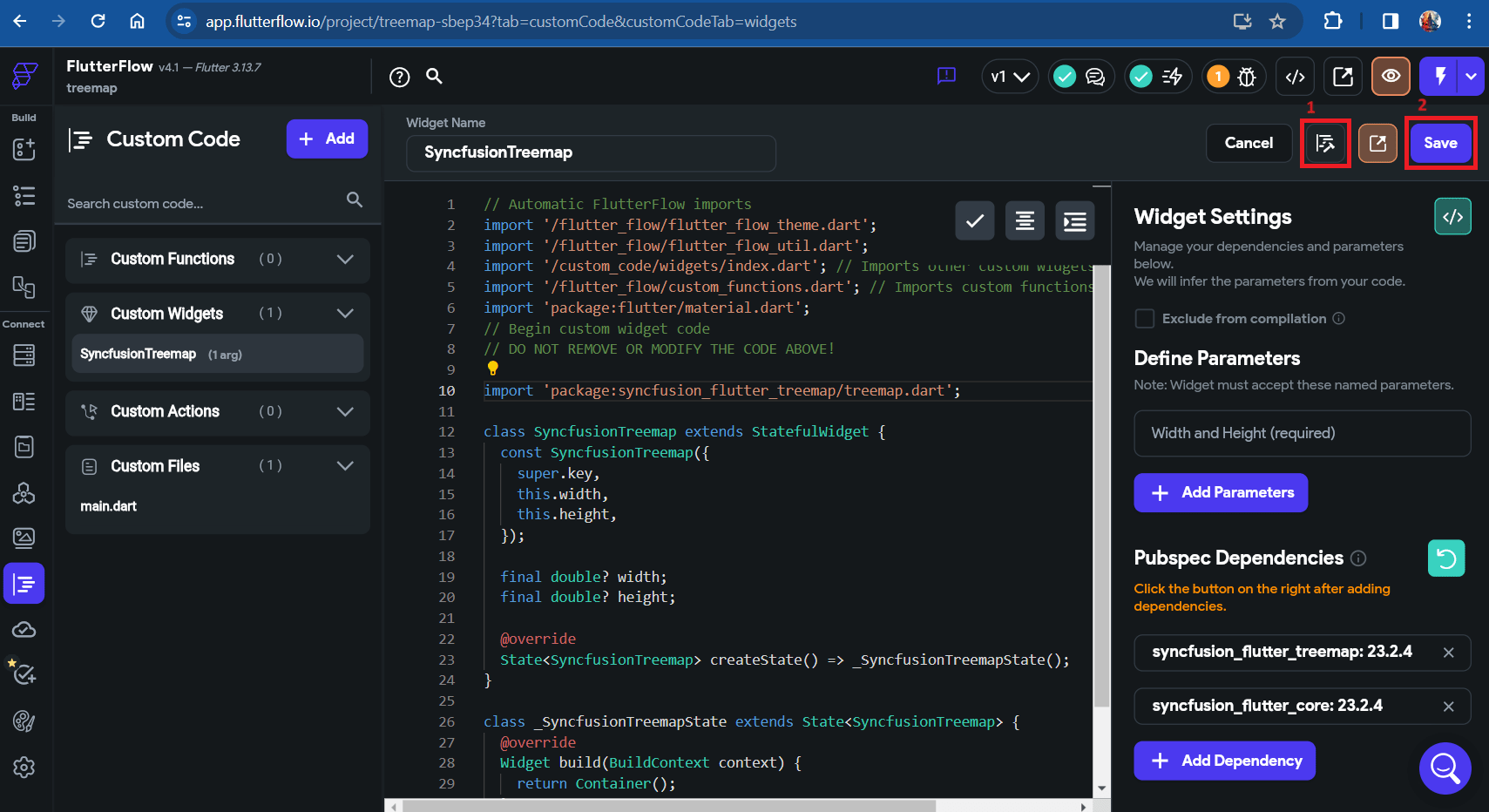Click the format code button in editor
This screenshot has width=1489, height=812.
pyautogui.click(x=1025, y=221)
